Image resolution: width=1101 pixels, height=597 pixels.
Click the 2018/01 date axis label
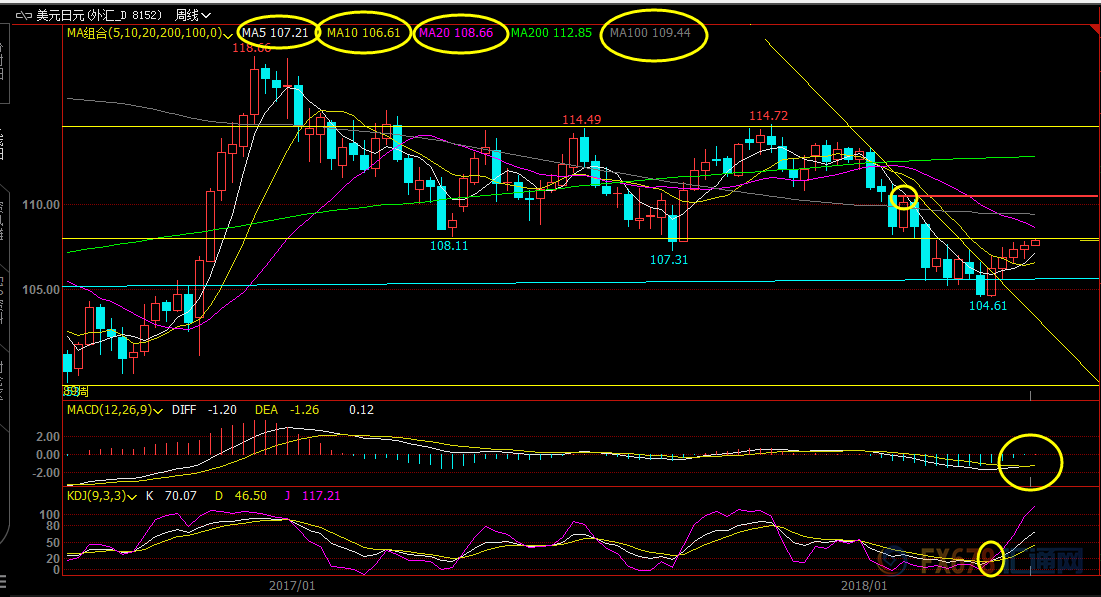click(864, 586)
